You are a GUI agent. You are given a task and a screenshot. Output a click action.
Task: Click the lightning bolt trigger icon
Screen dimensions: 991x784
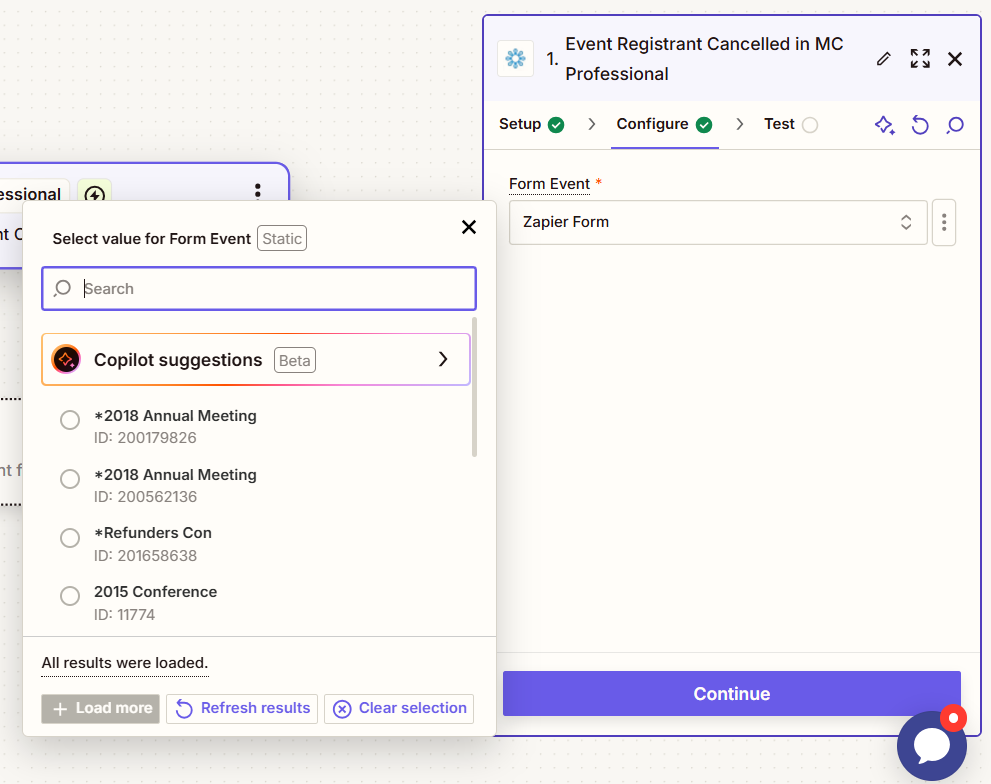coord(95,194)
